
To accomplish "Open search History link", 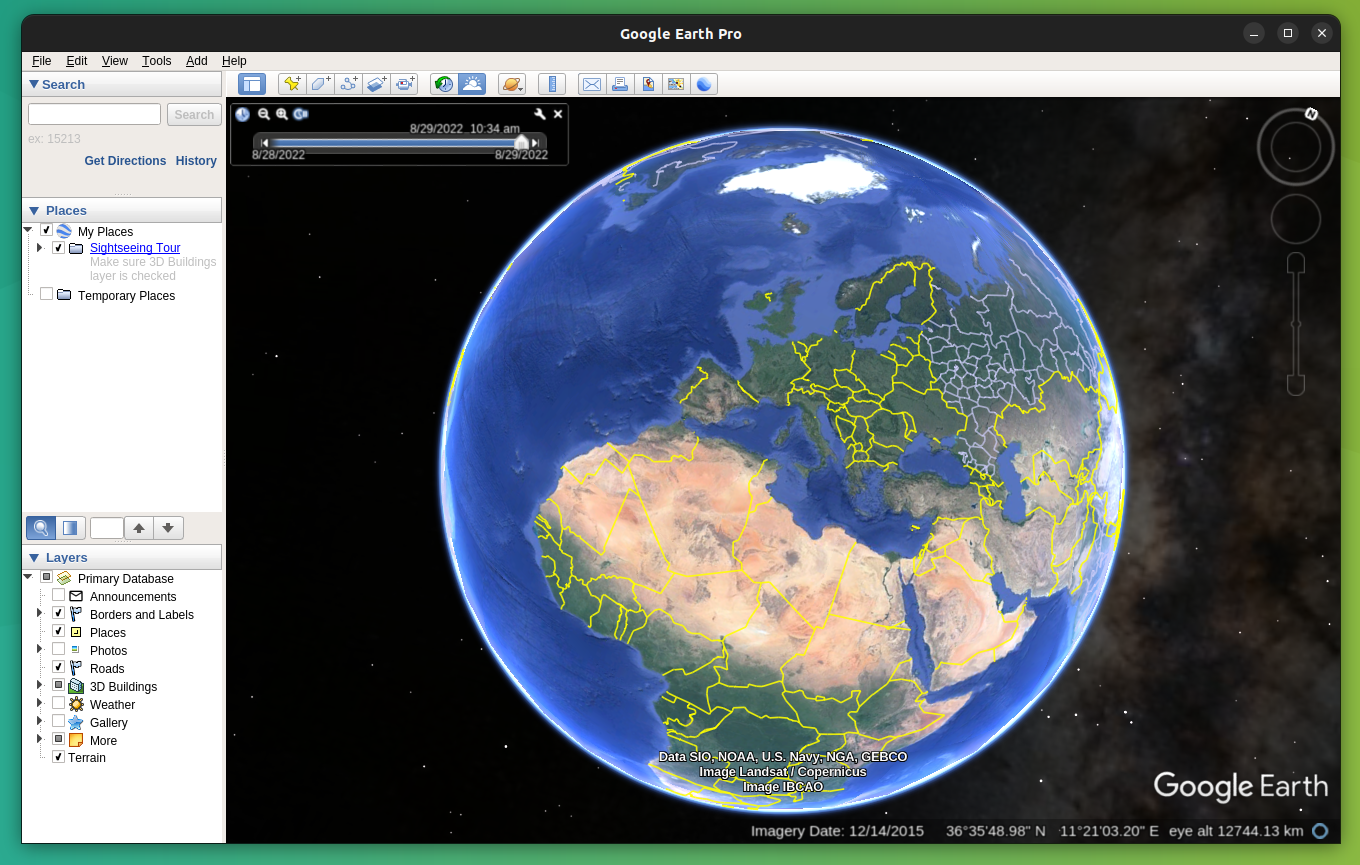I will (x=196, y=160).
